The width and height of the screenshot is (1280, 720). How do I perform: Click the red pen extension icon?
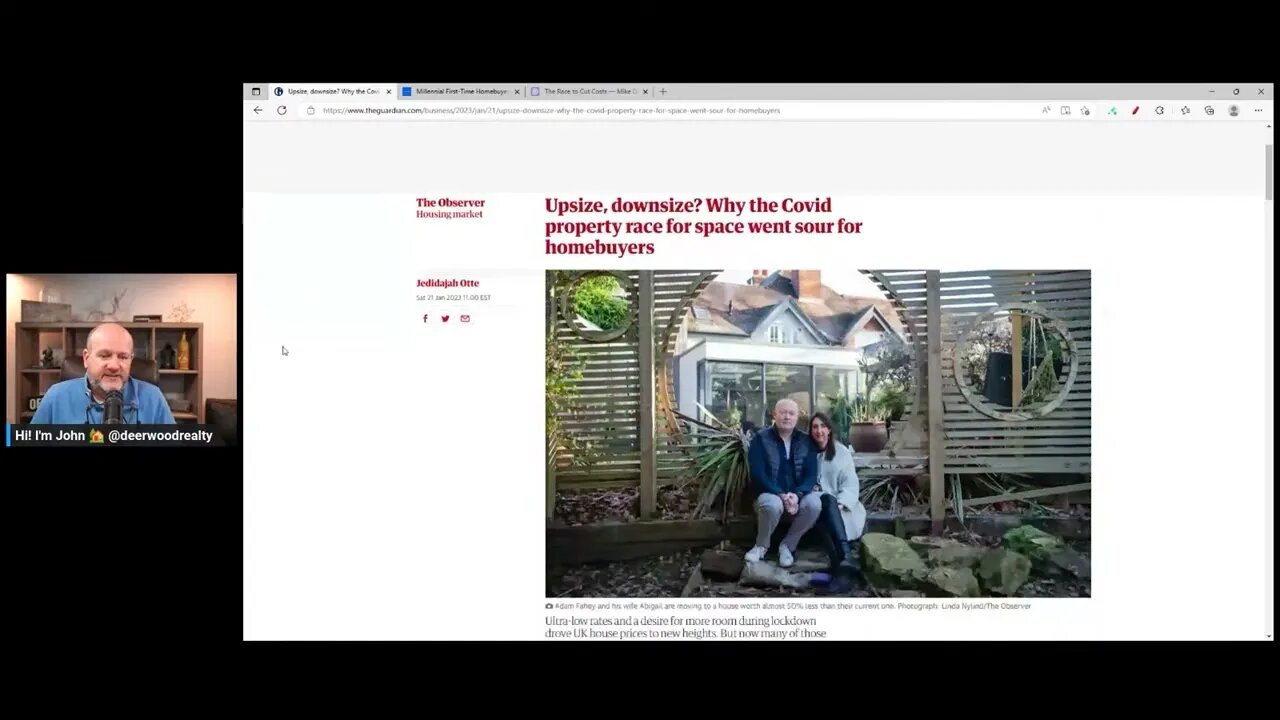pyautogui.click(x=1135, y=110)
